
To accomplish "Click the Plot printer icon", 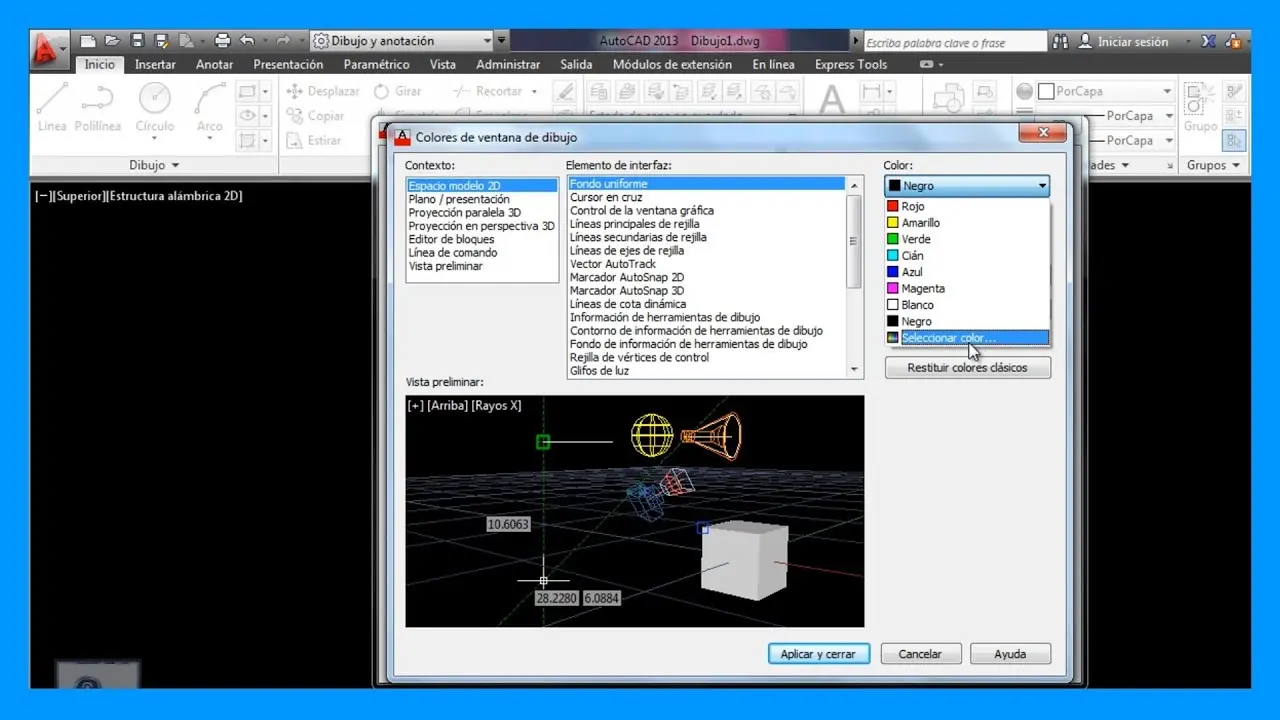I will coord(222,41).
